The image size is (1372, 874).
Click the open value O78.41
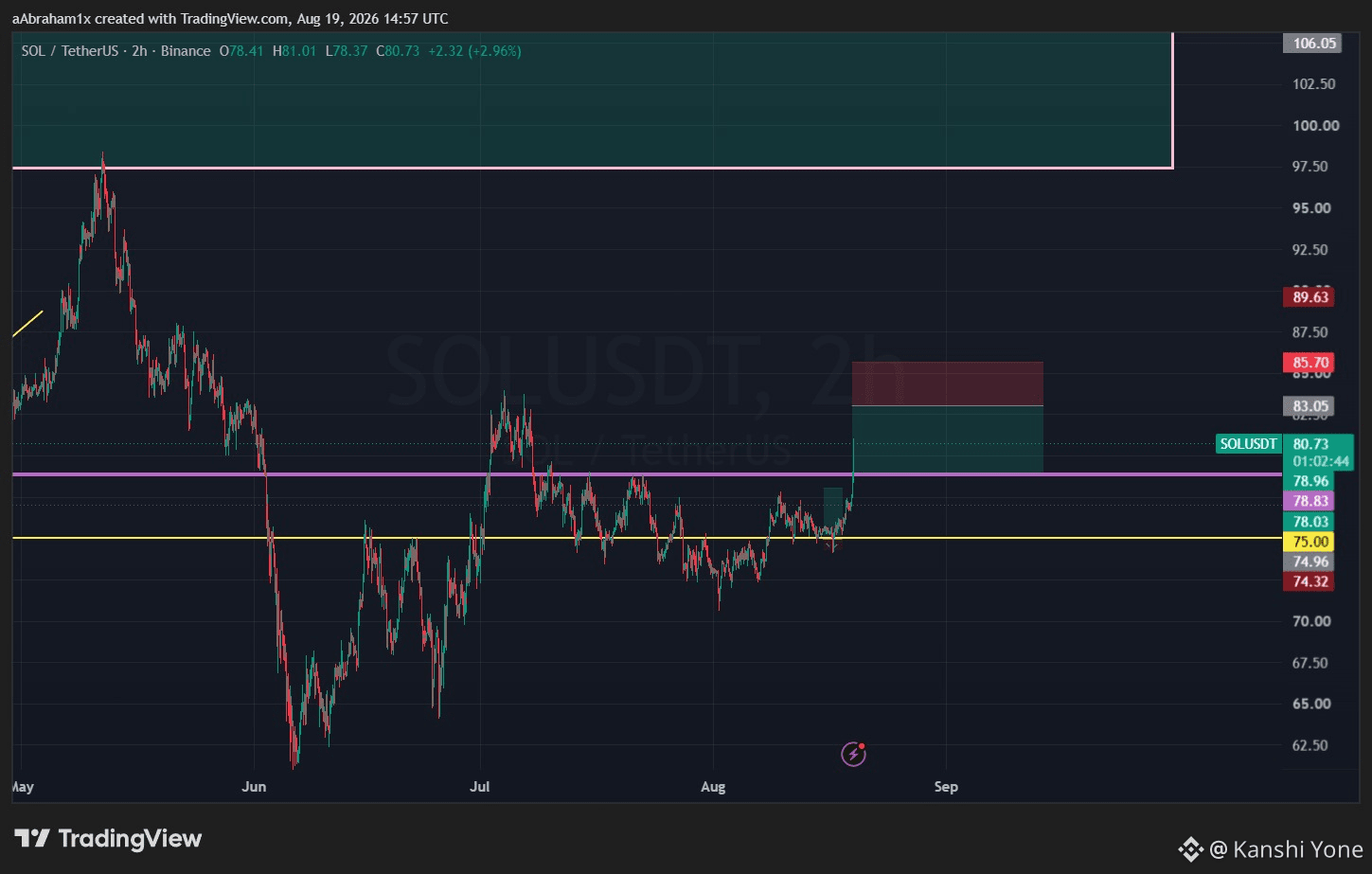tap(241, 51)
